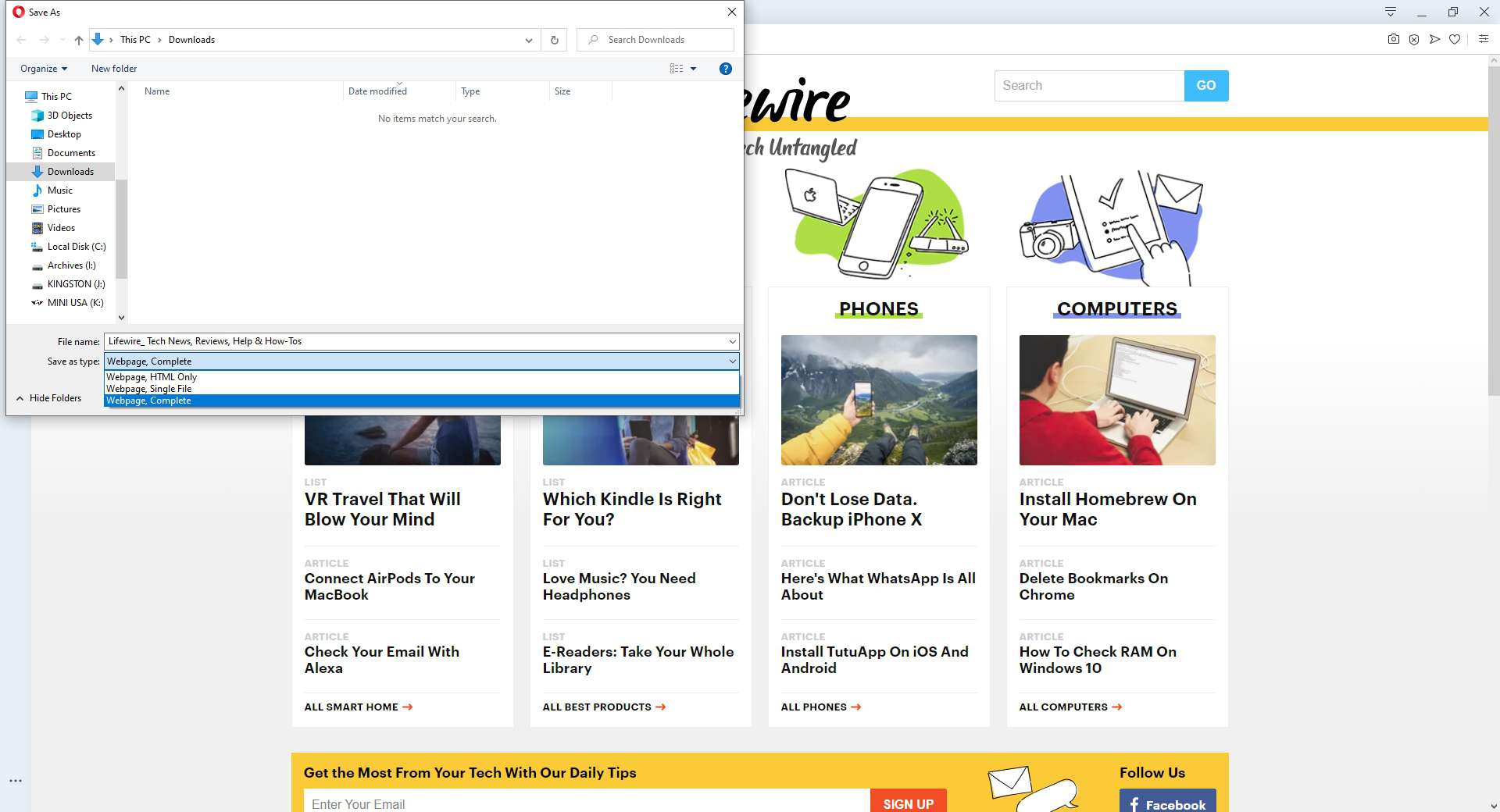Select KINGSTON (J:) drive
The height and width of the screenshot is (812, 1500).
click(x=76, y=284)
